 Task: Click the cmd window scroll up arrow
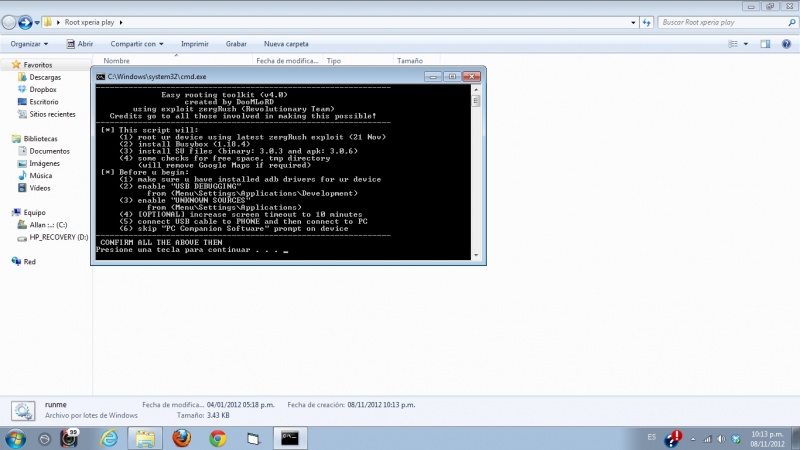tap(476, 89)
